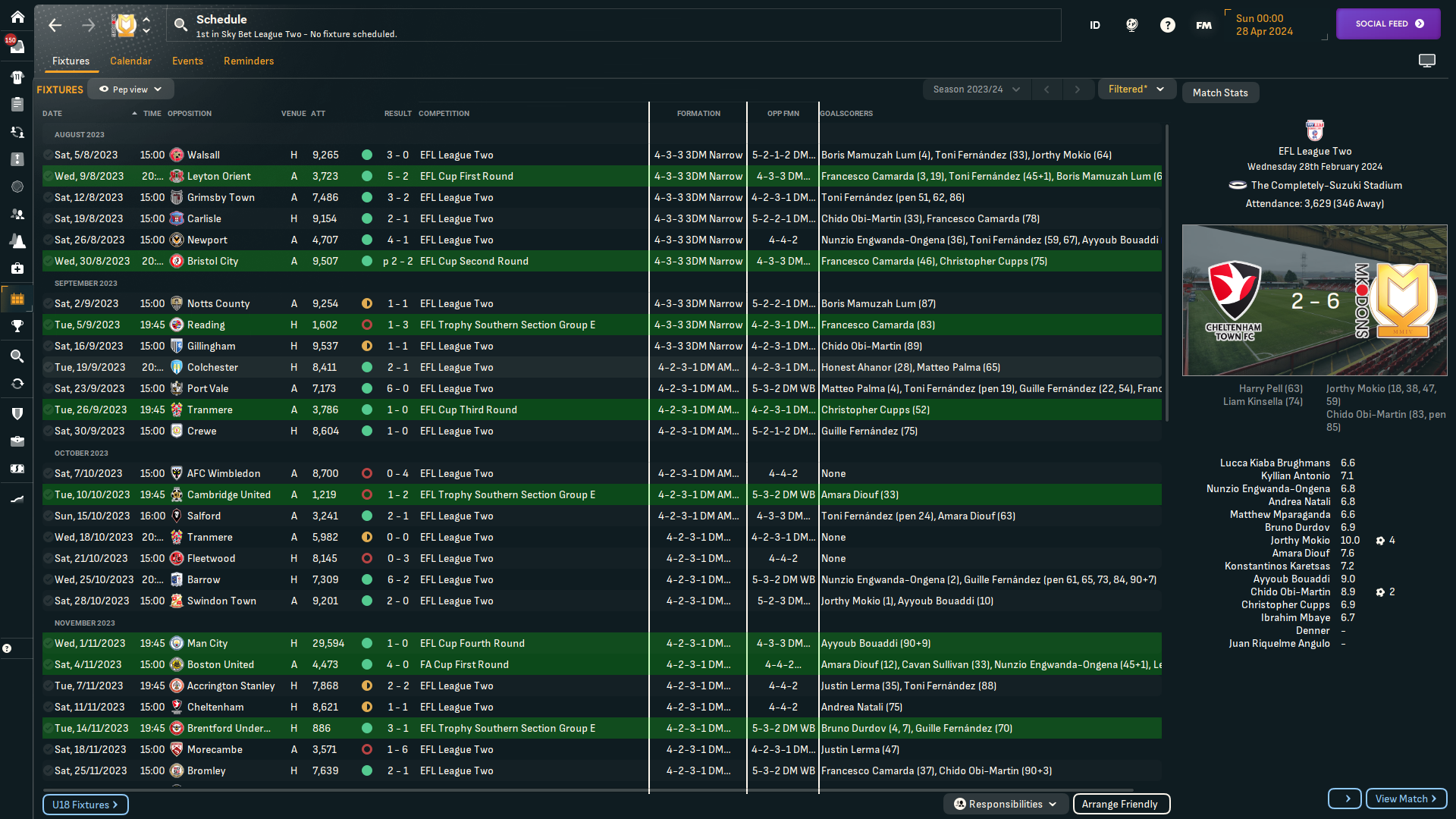Switch to the Reminders tab
Image resolution: width=1456 pixels, height=819 pixels.
coord(249,61)
